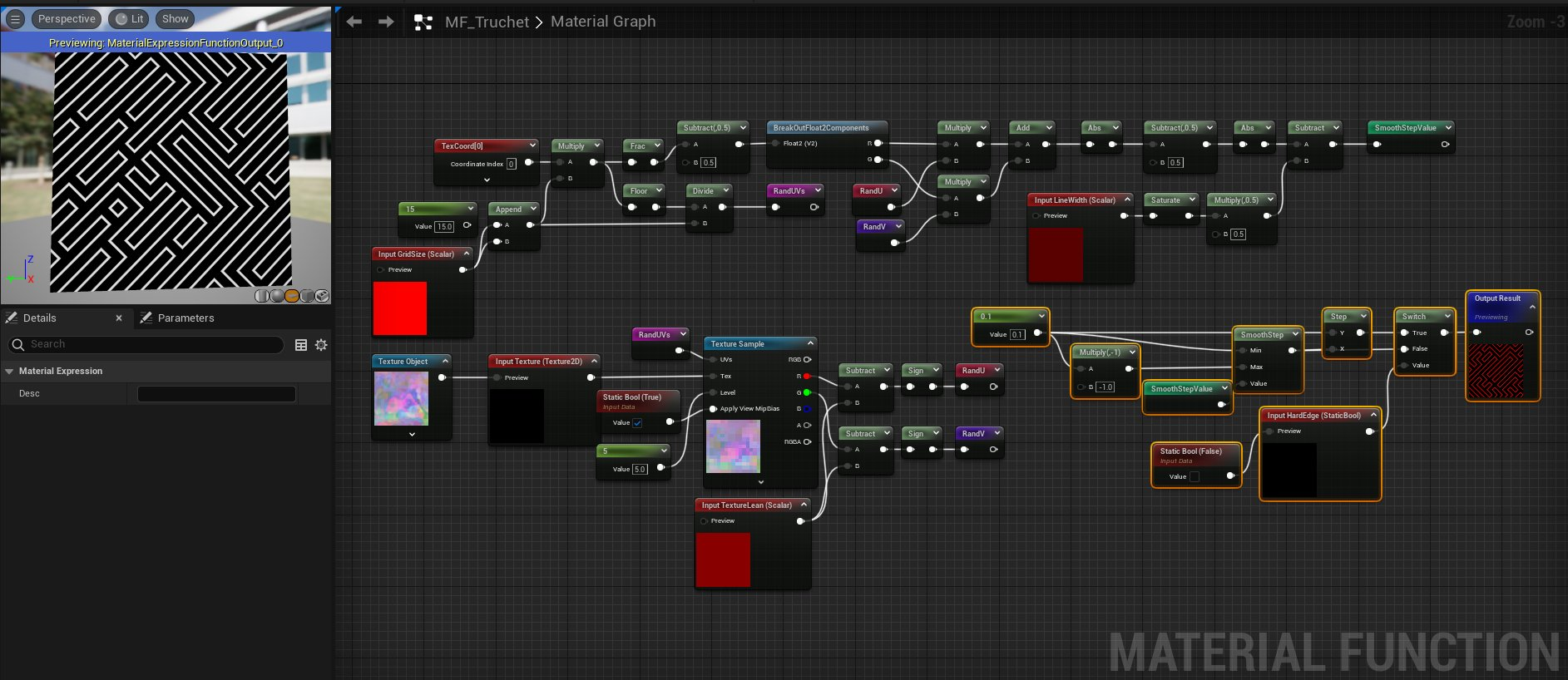Image resolution: width=1568 pixels, height=680 pixels.
Task: Click the red Input GridSize preview swatch
Action: [400, 308]
